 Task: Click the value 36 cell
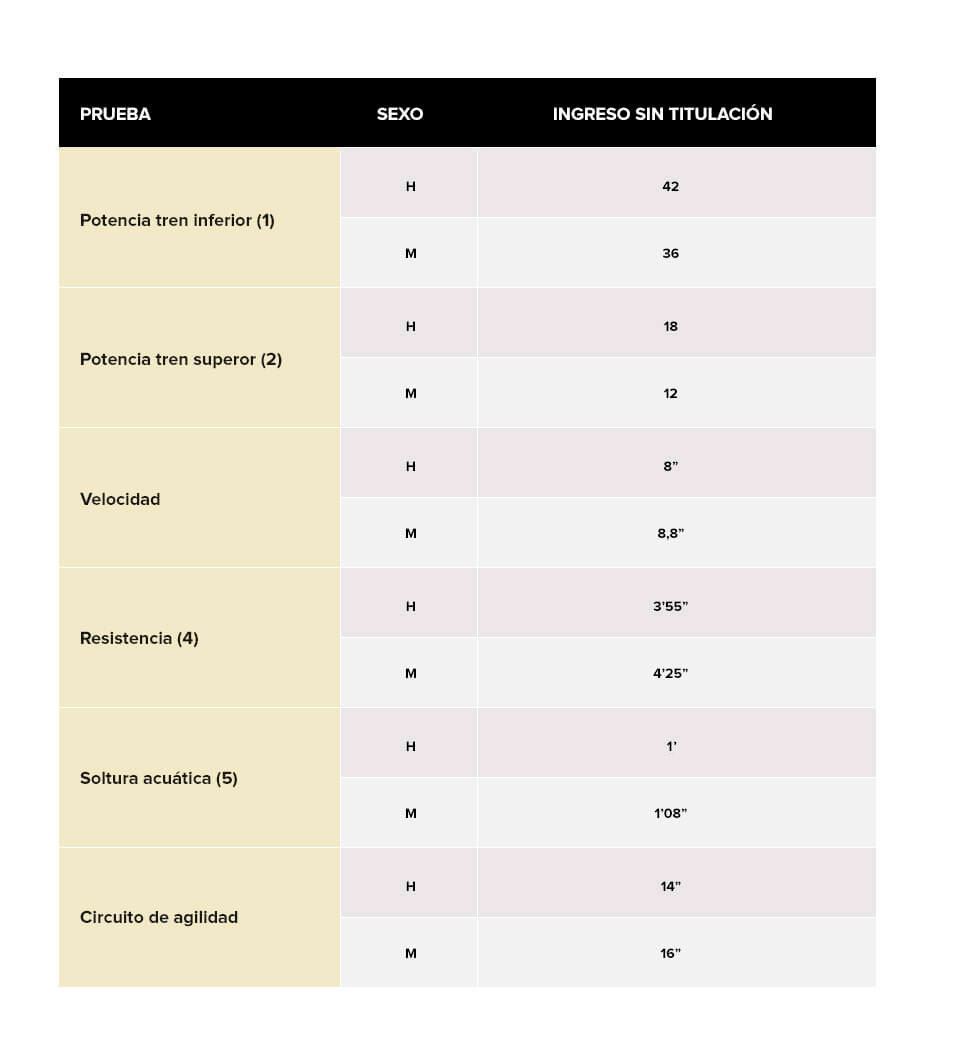pyautogui.click(x=670, y=253)
